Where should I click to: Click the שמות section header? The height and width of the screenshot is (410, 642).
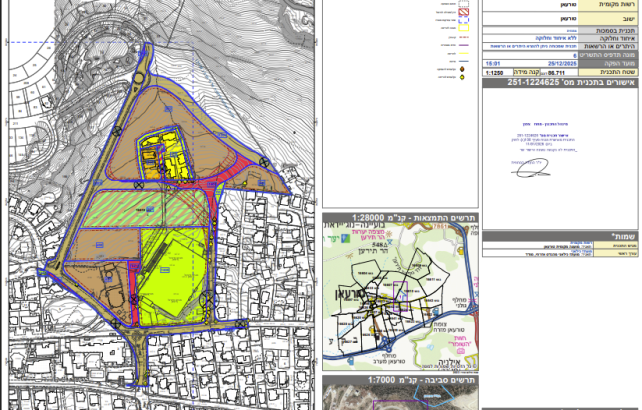pos(561,236)
